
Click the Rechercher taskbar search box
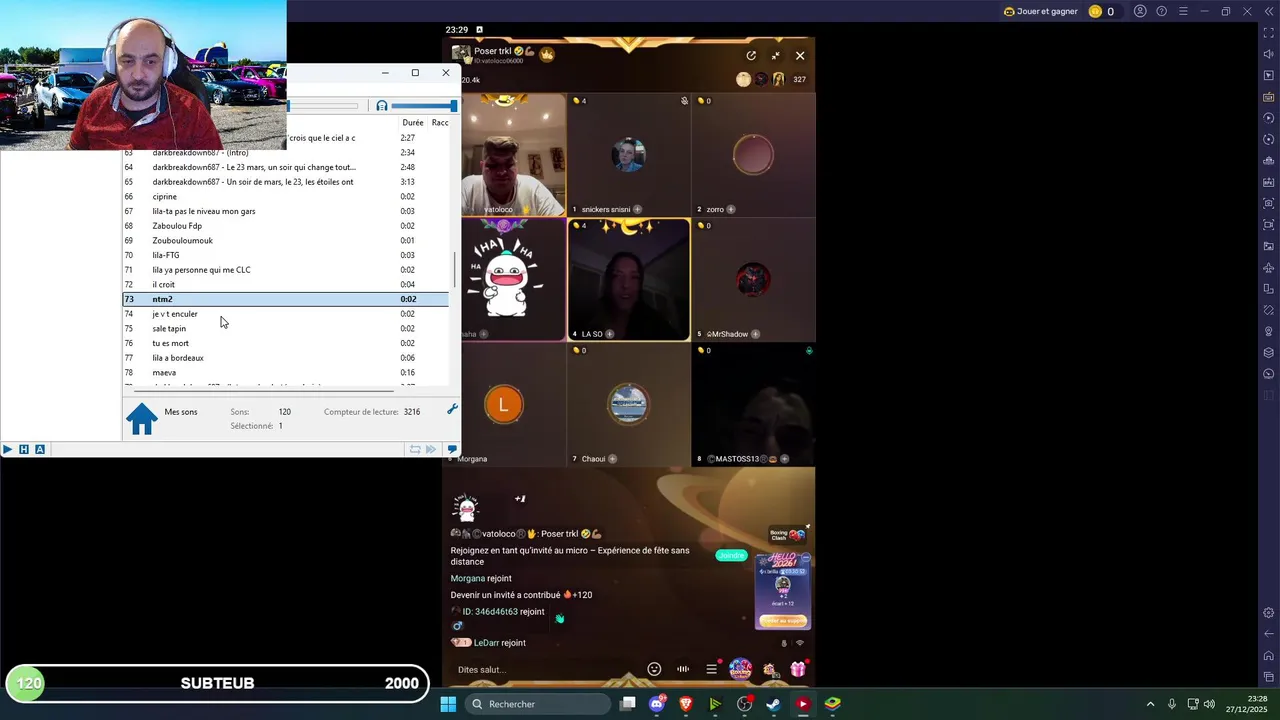point(538,704)
